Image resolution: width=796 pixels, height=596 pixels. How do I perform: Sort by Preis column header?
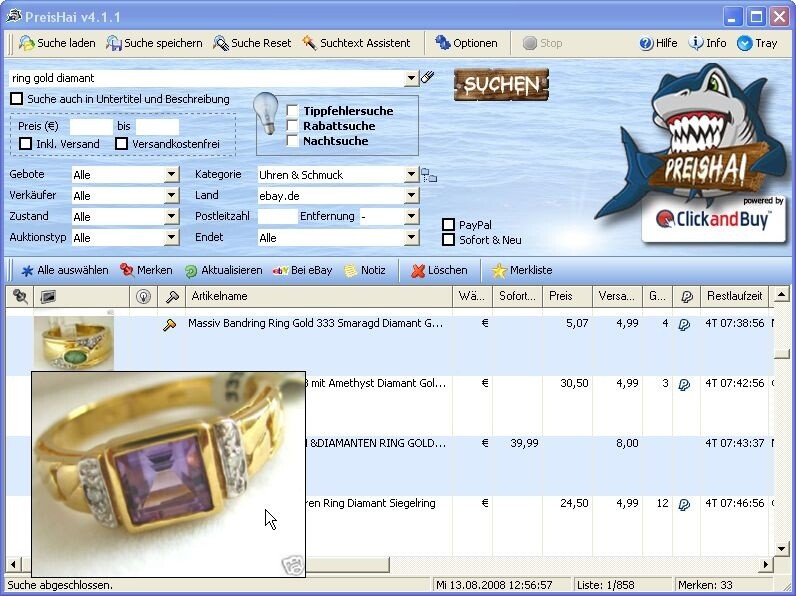(568, 296)
